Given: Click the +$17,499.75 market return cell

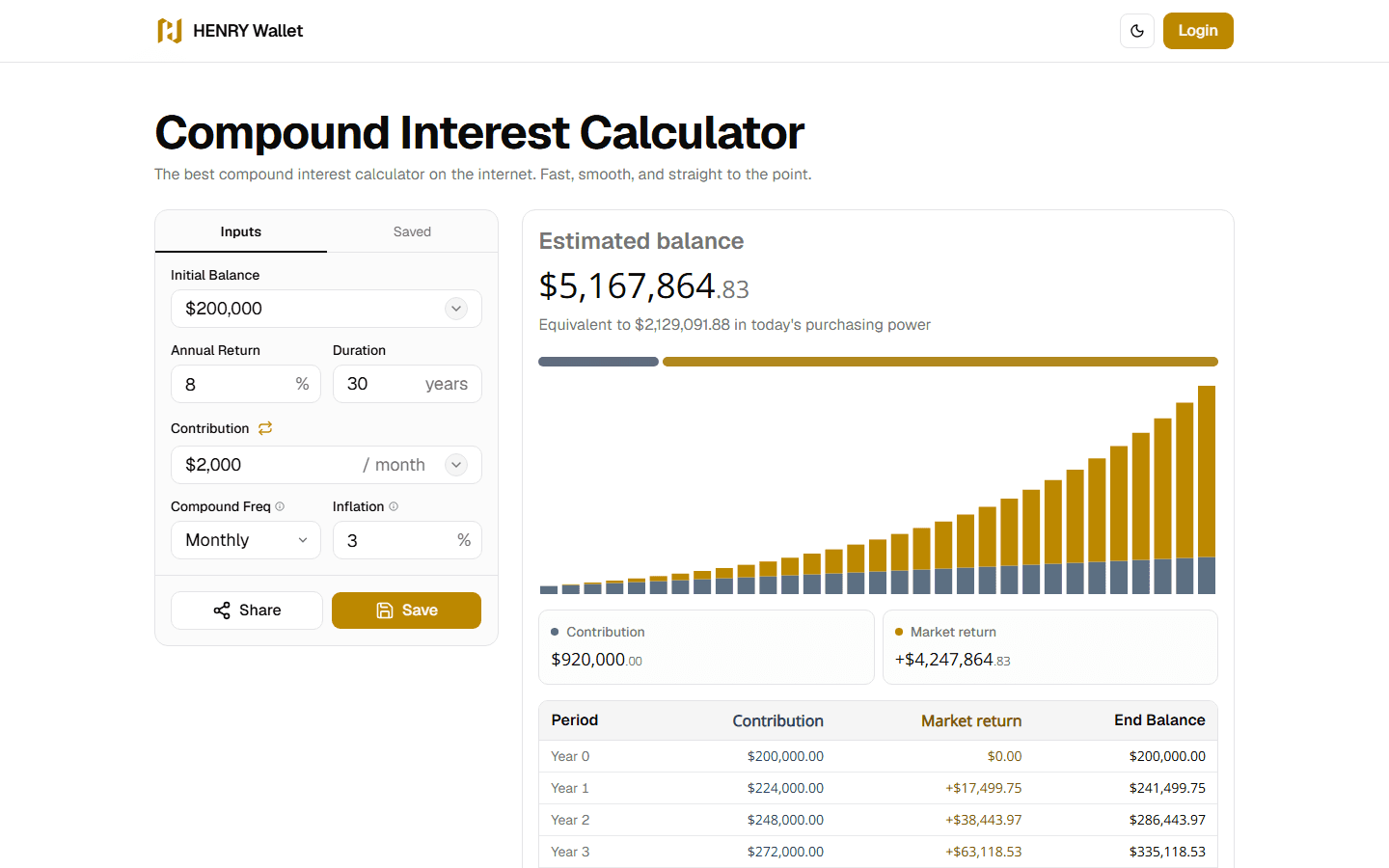Looking at the screenshot, I should 983,788.
